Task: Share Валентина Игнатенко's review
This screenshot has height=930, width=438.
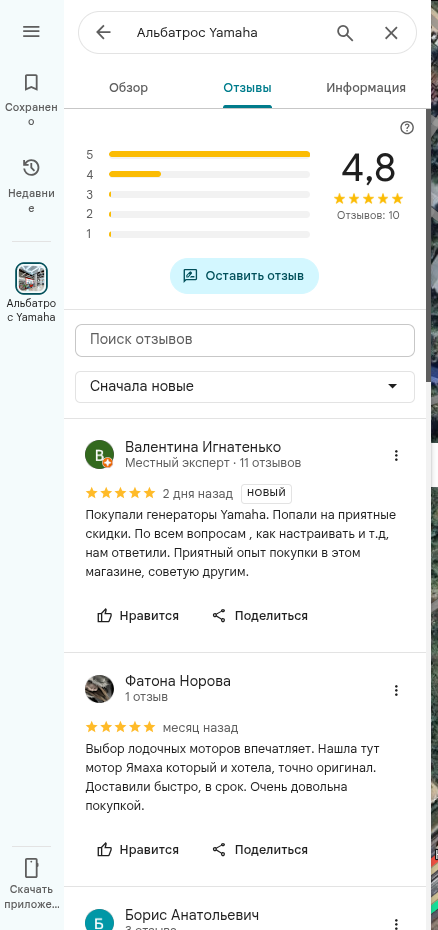Action: pyautogui.click(x=259, y=616)
